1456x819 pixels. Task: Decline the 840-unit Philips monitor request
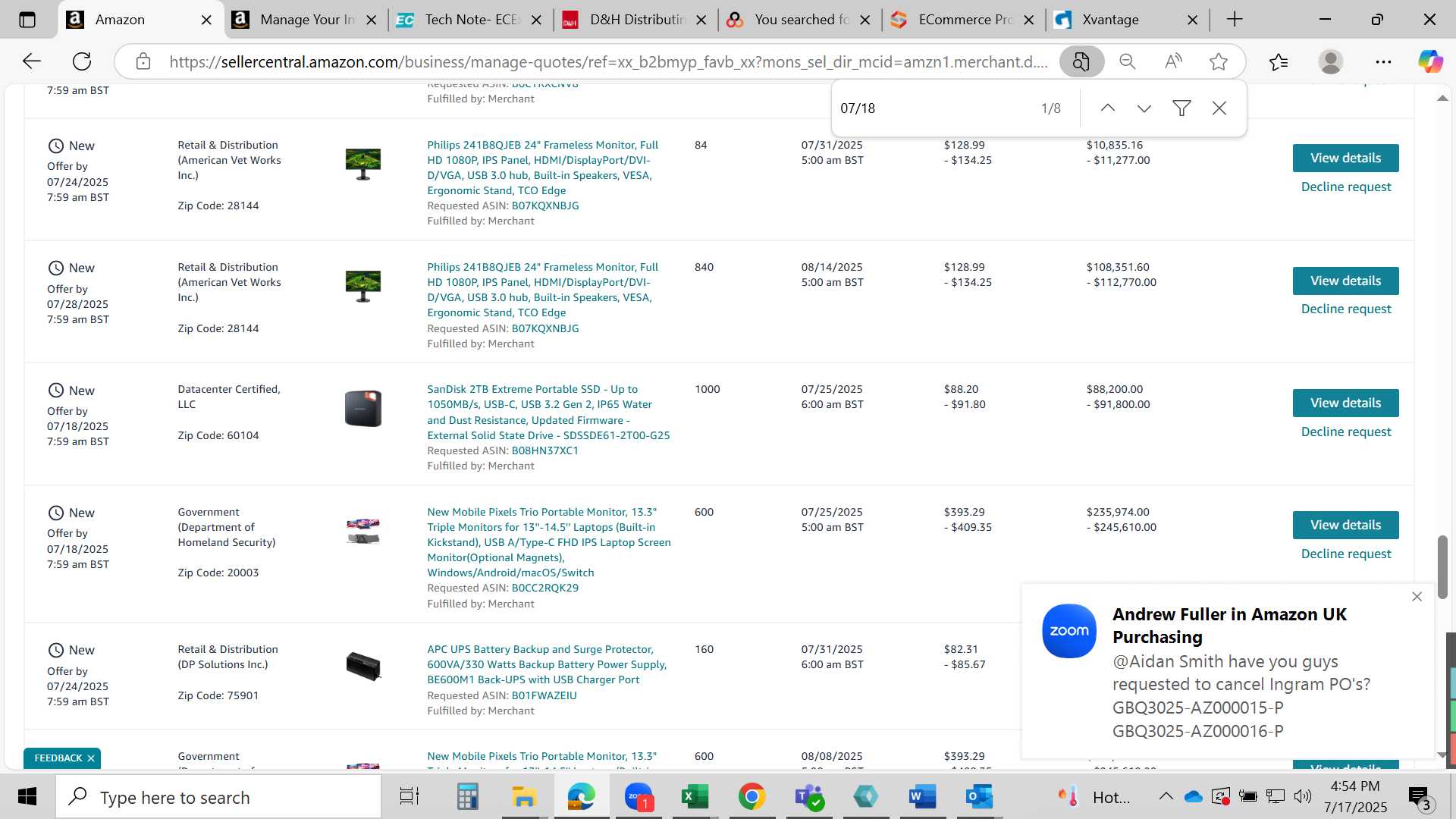1345,309
